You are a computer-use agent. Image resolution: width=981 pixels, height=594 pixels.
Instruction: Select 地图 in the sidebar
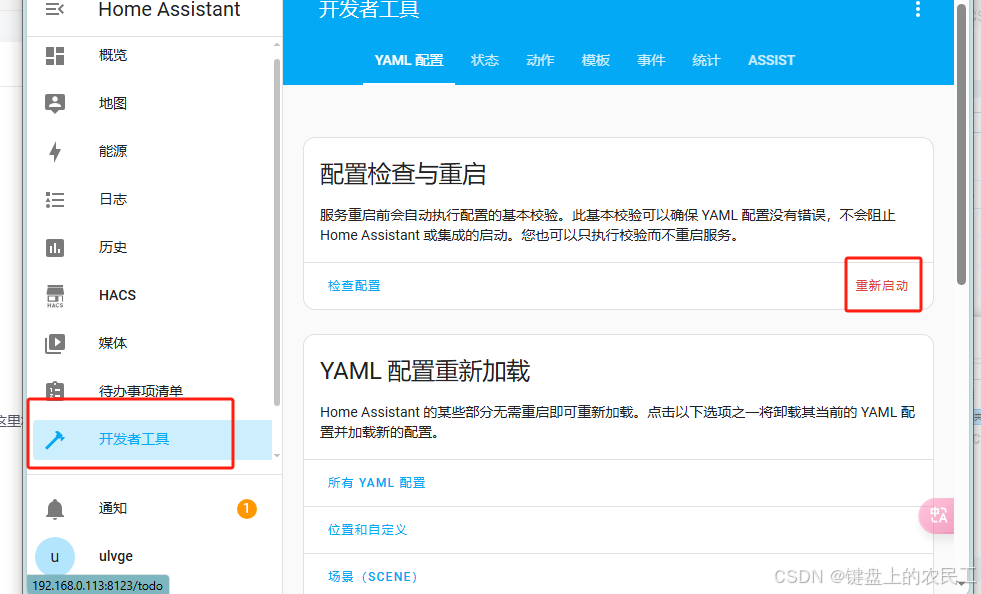pos(113,103)
